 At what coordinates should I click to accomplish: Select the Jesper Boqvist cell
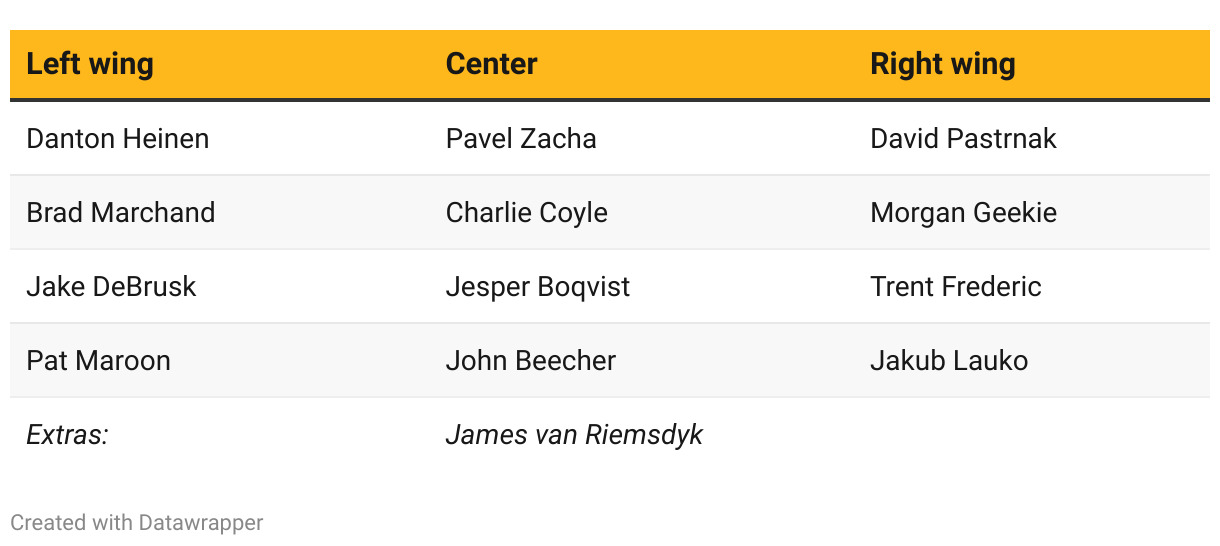coord(538,286)
